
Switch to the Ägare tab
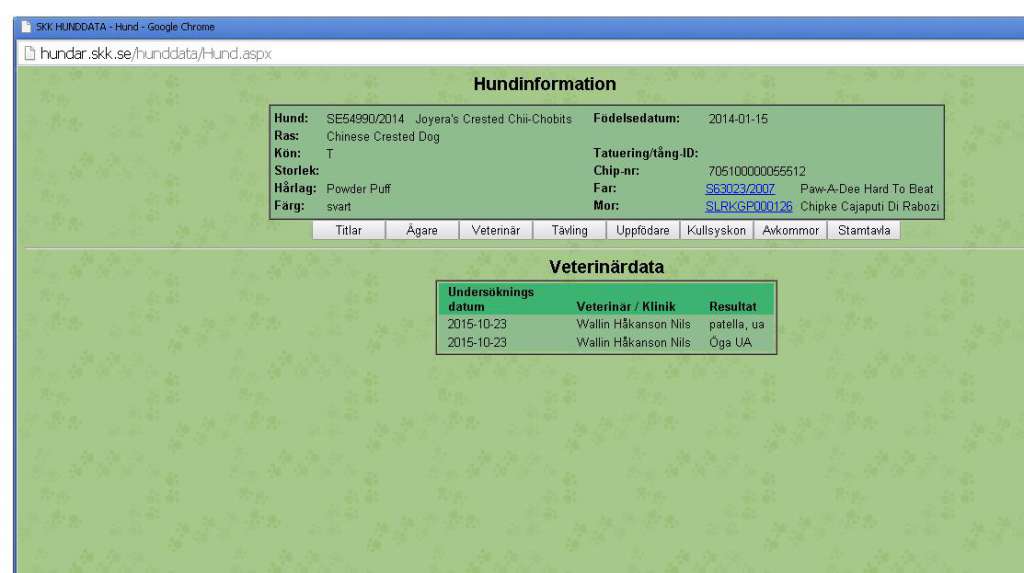[x=421, y=231]
